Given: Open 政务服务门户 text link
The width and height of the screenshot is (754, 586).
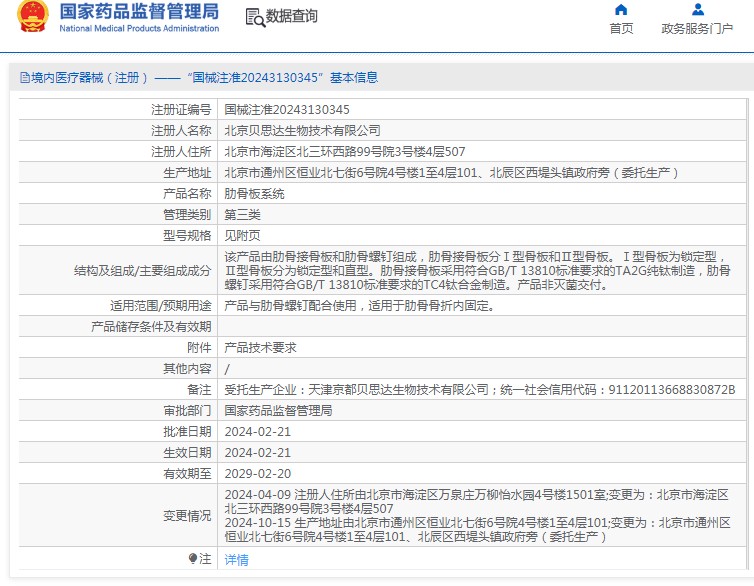Looking at the screenshot, I should click(697, 29).
